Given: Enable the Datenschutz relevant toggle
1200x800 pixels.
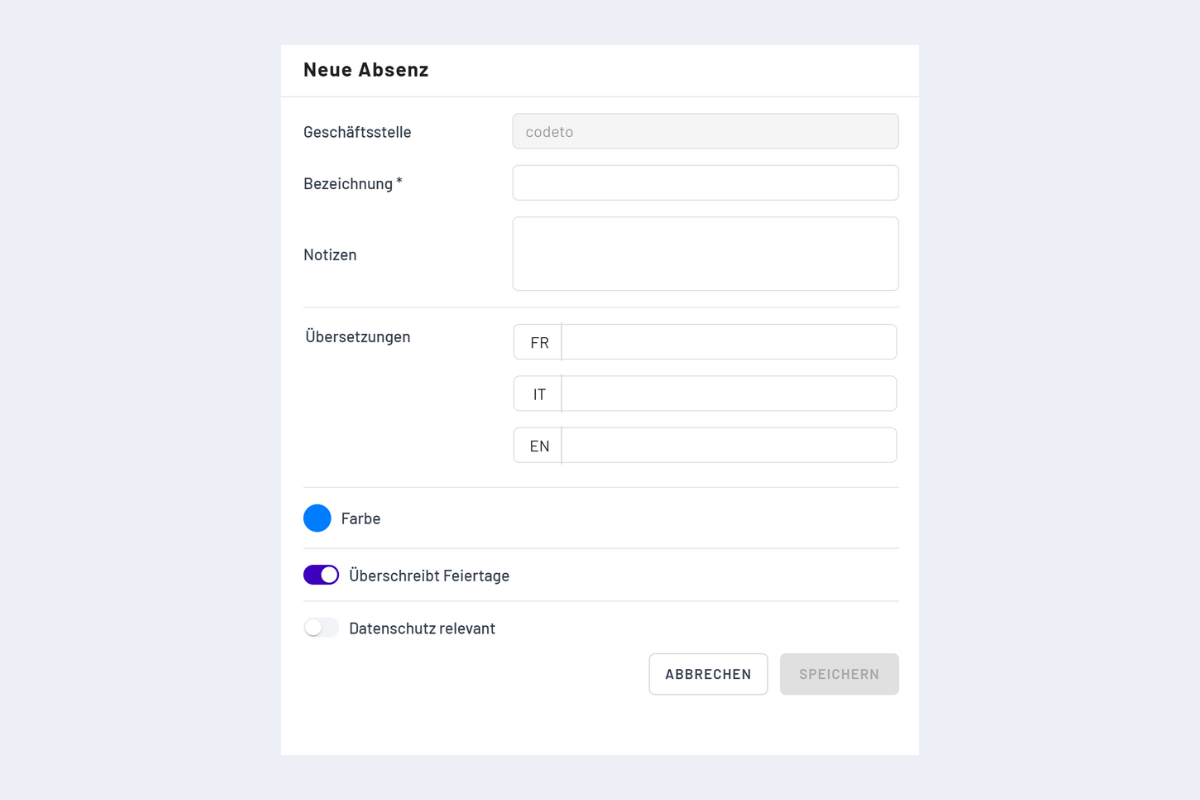Looking at the screenshot, I should 320,628.
